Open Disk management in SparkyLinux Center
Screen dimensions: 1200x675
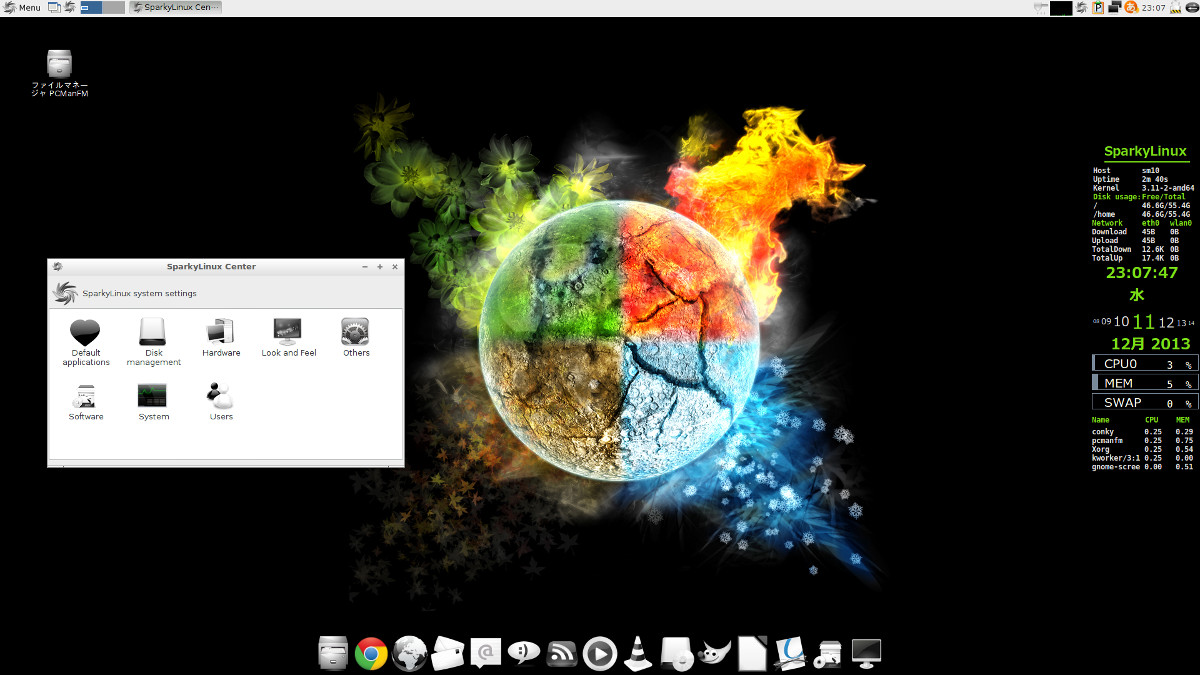pos(153,342)
